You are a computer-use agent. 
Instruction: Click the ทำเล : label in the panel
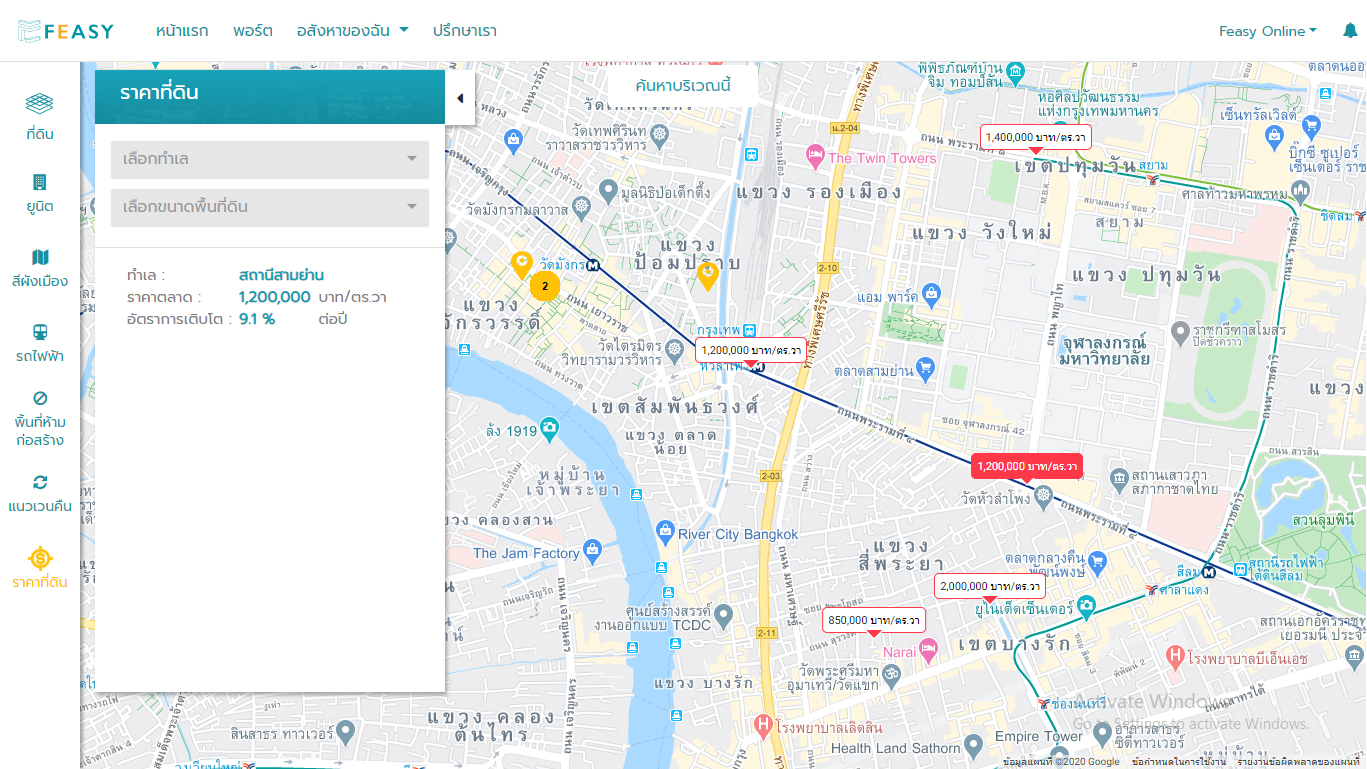coord(146,275)
